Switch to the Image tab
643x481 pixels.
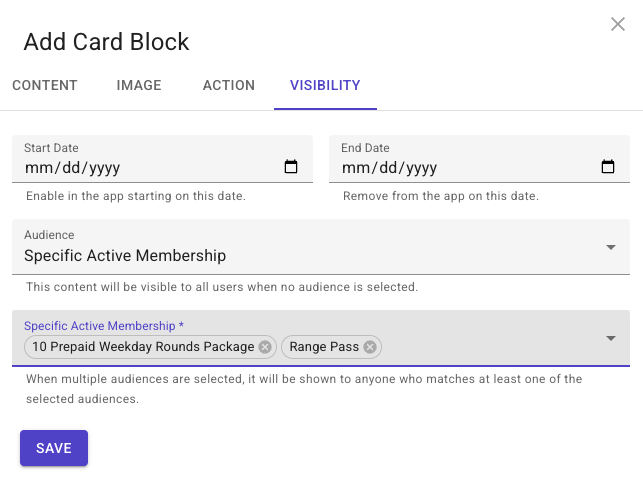[139, 85]
